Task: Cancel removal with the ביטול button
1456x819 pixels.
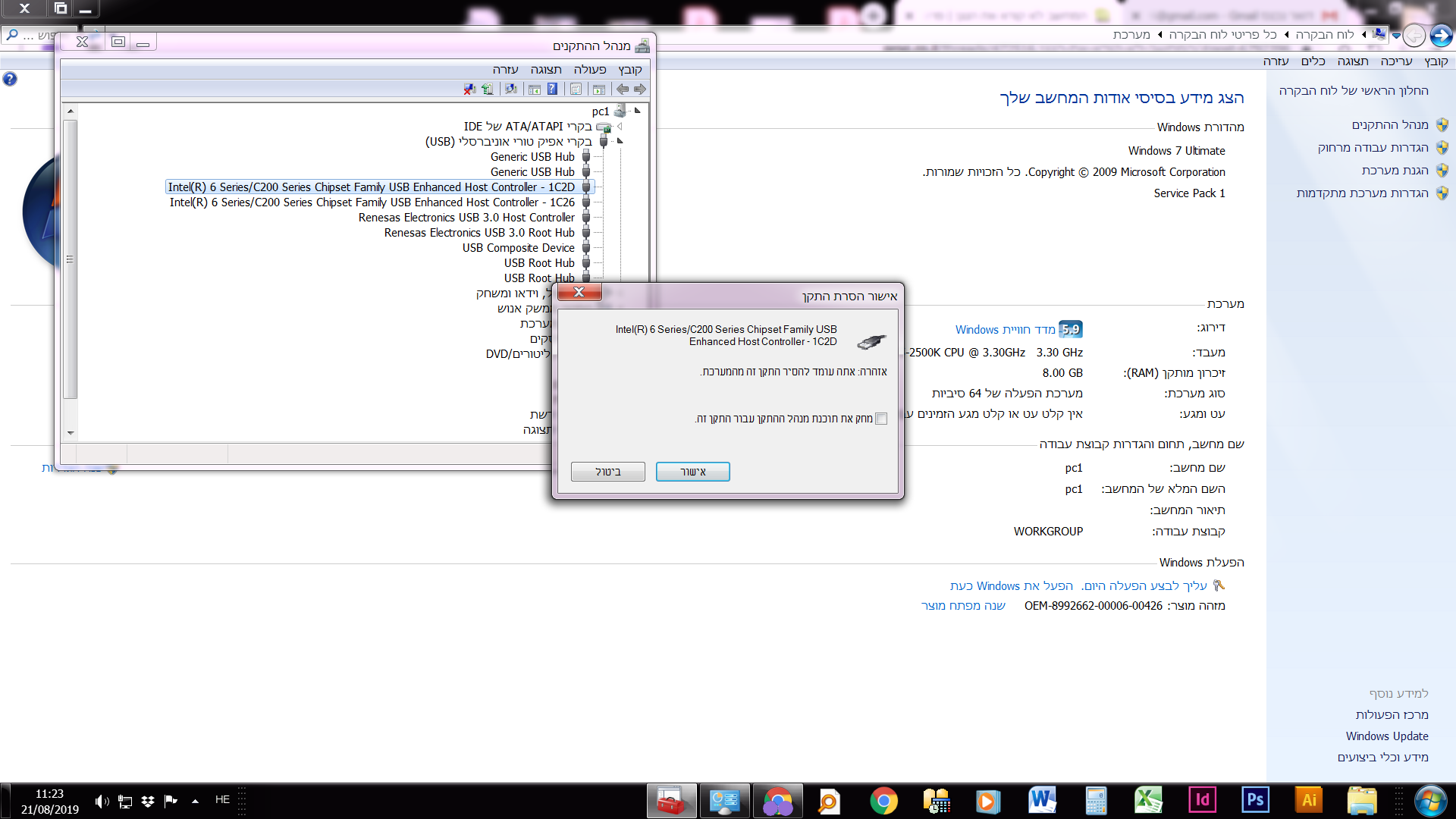Action: tap(607, 472)
